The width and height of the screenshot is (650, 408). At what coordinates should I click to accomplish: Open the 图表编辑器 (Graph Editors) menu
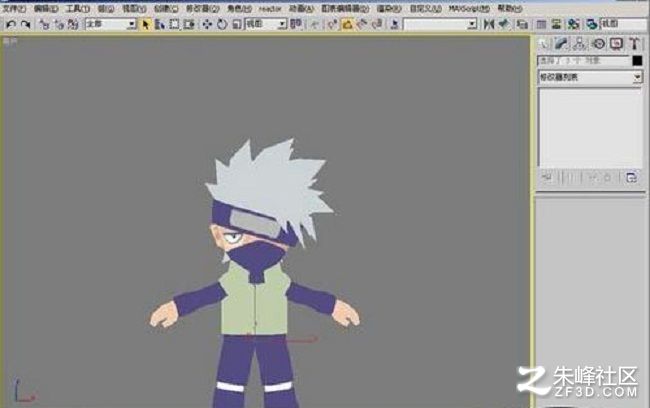345,8
